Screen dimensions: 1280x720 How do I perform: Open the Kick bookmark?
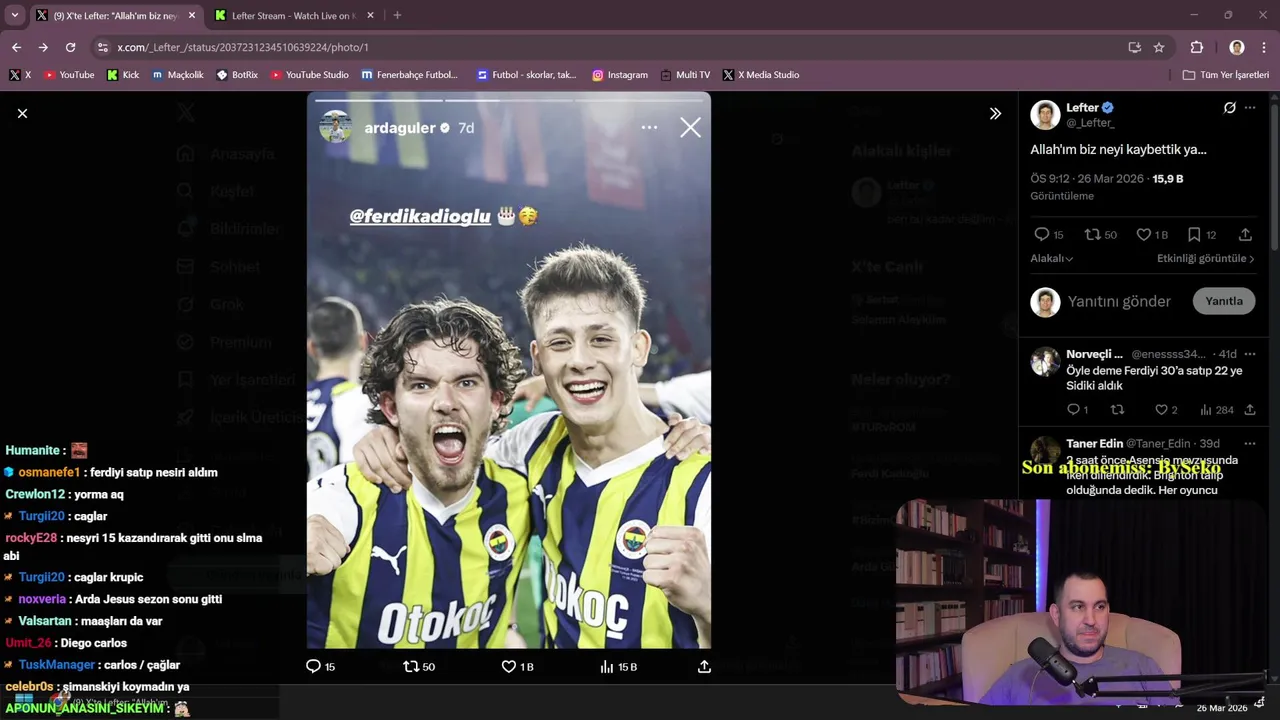(123, 75)
